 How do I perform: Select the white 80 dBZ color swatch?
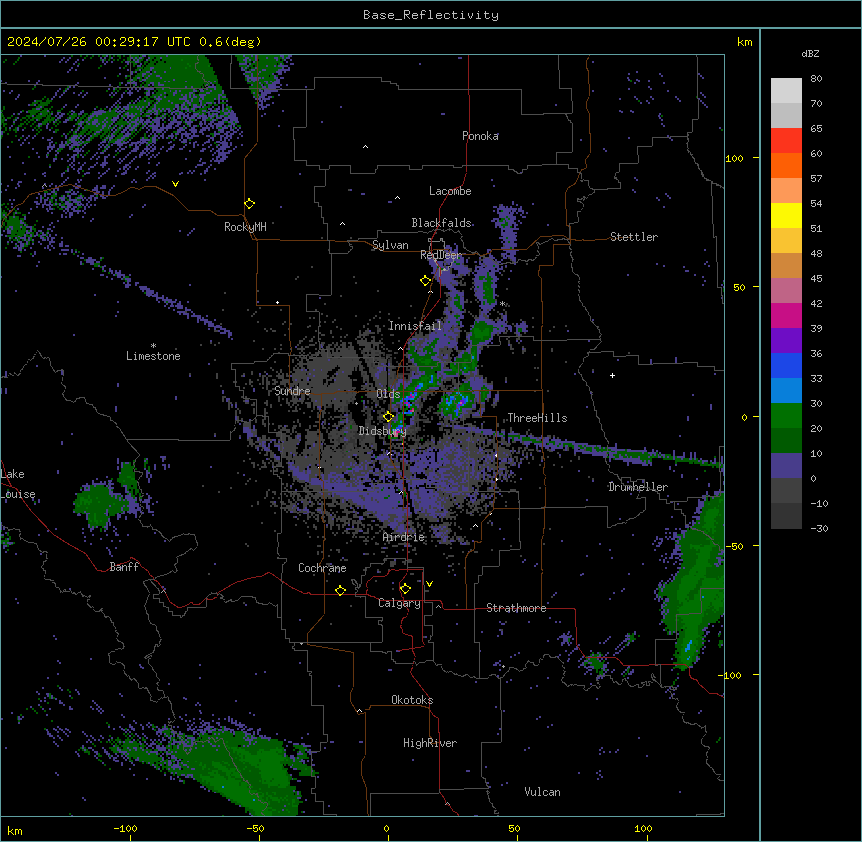click(x=786, y=91)
